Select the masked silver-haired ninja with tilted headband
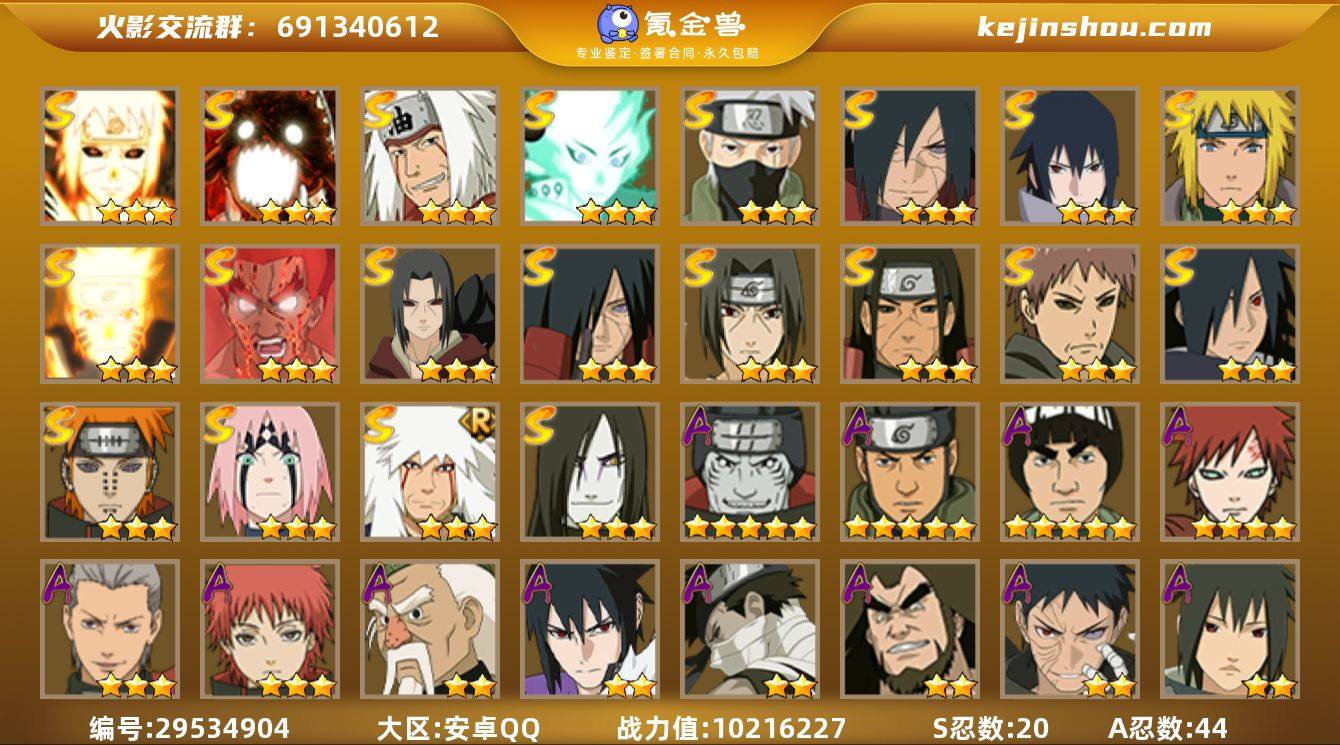Image resolution: width=1340 pixels, height=745 pixels. click(x=749, y=156)
